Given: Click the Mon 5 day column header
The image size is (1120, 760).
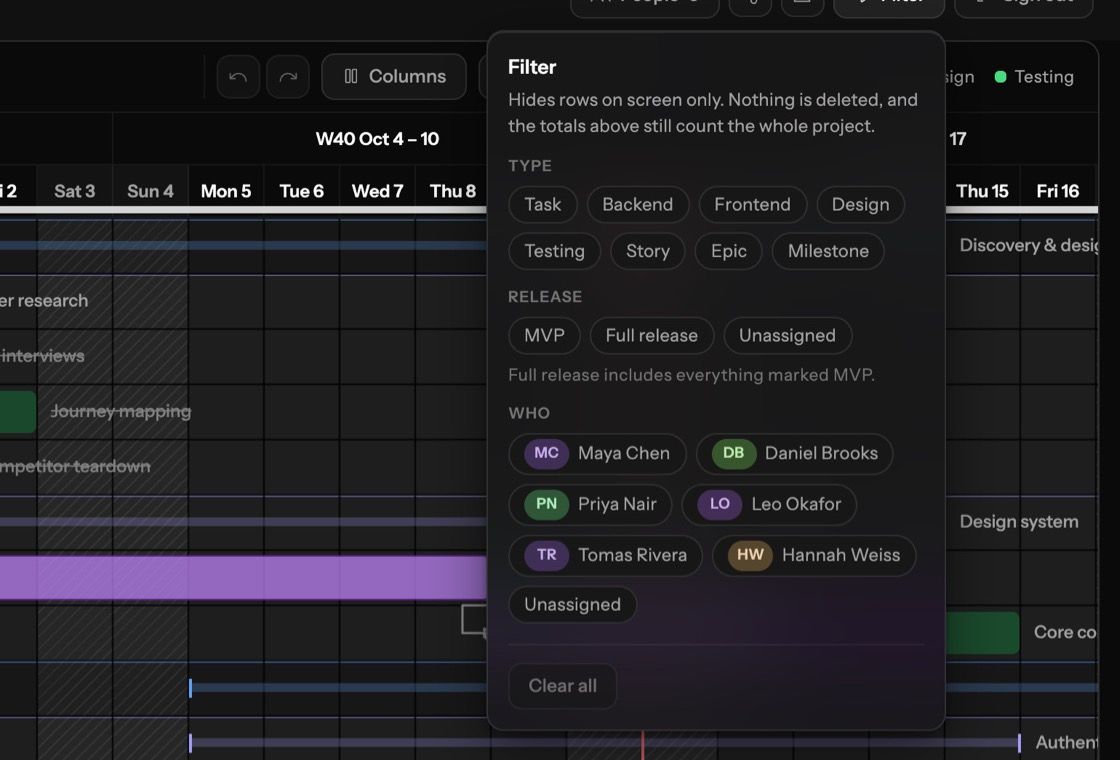Looking at the screenshot, I should (x=226, y=191).
